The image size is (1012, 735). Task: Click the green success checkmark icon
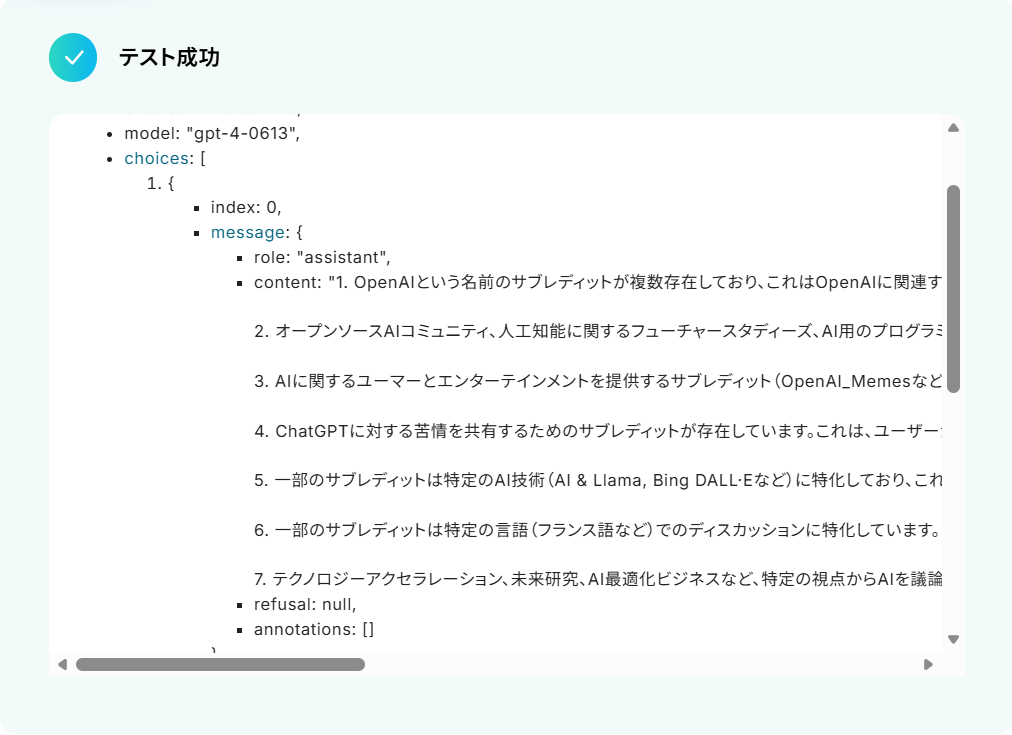(x=73, y=57)
